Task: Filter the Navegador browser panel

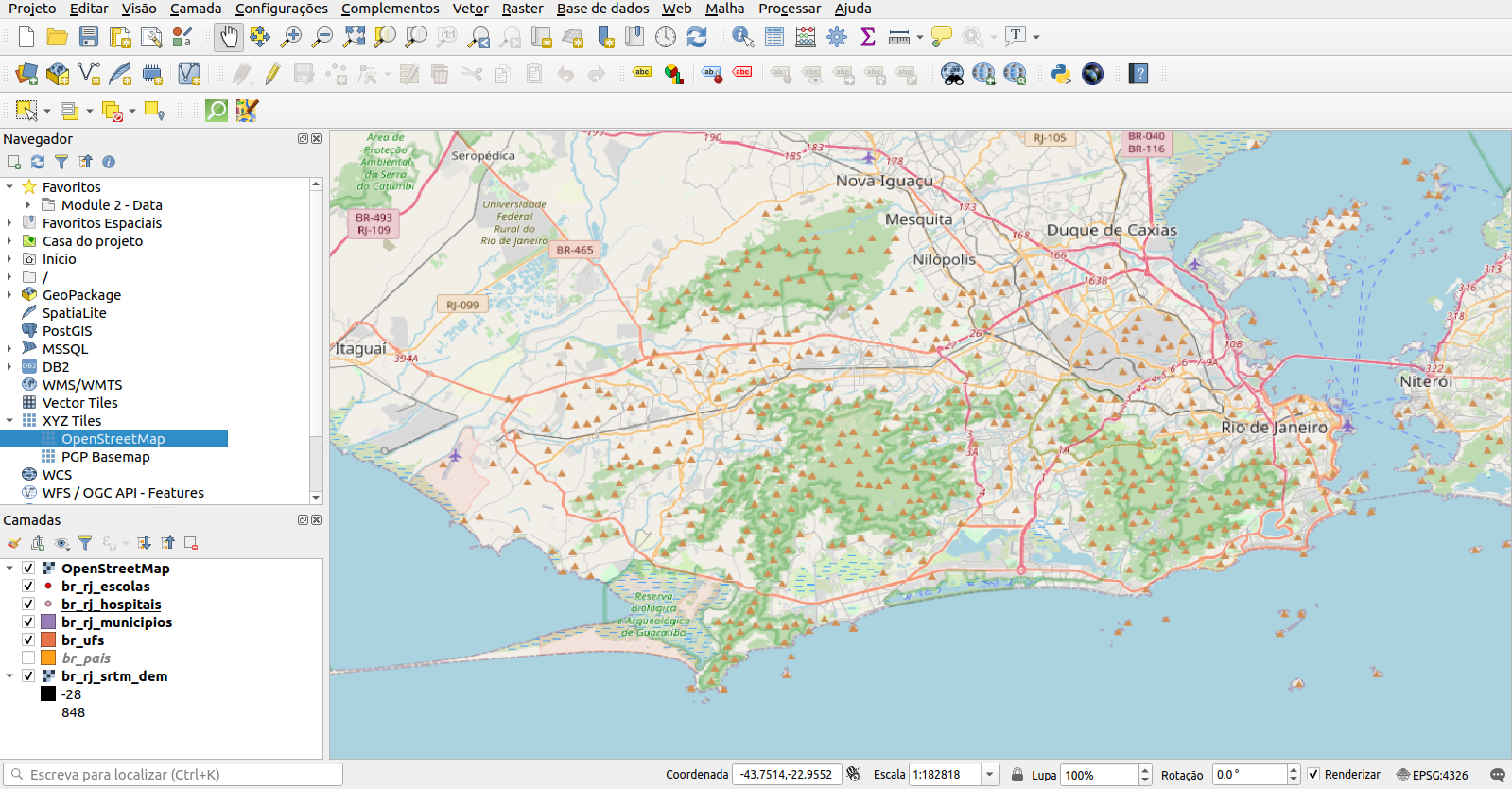Action: [61, 162]
